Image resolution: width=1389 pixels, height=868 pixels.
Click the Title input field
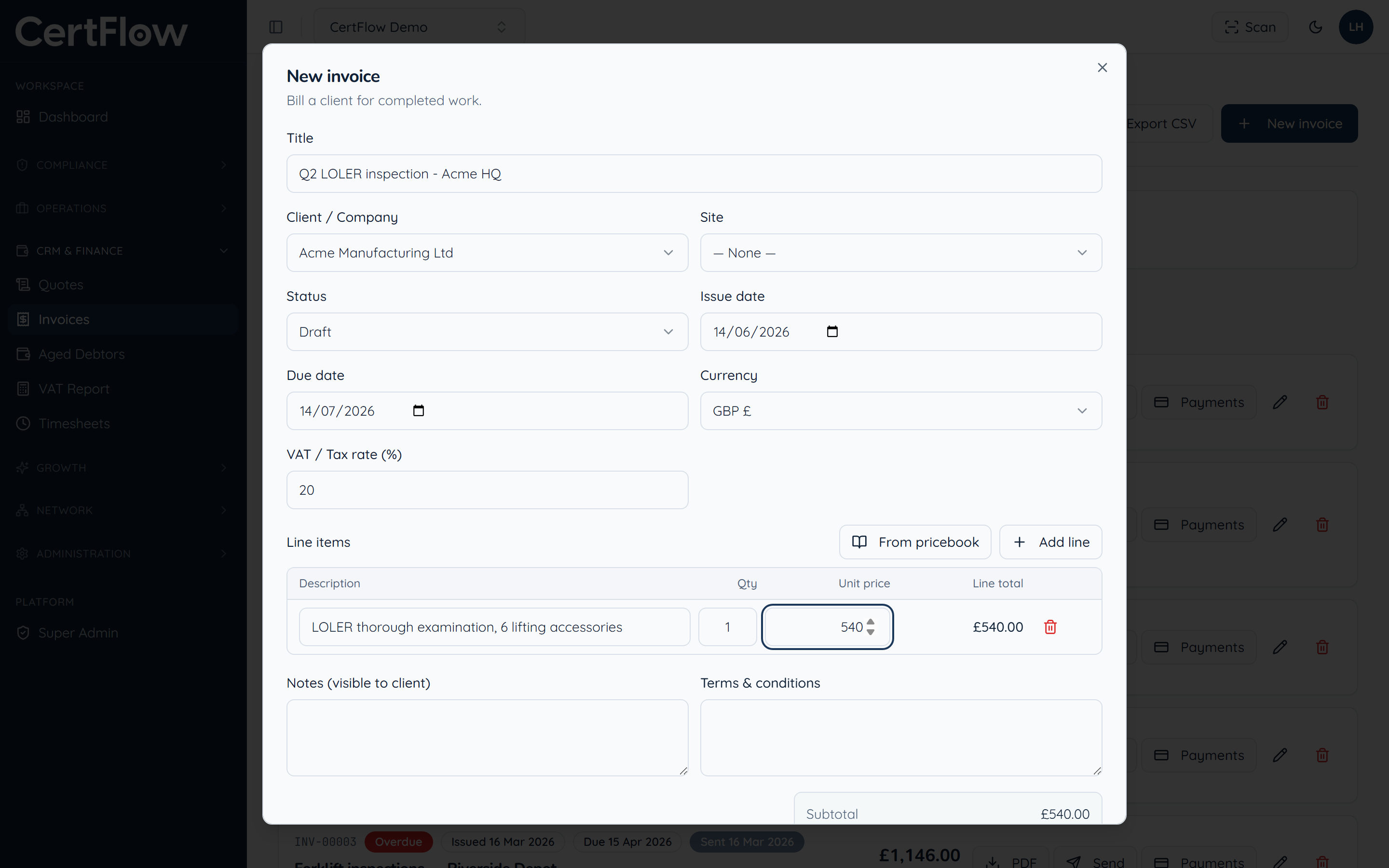point(694,174)
